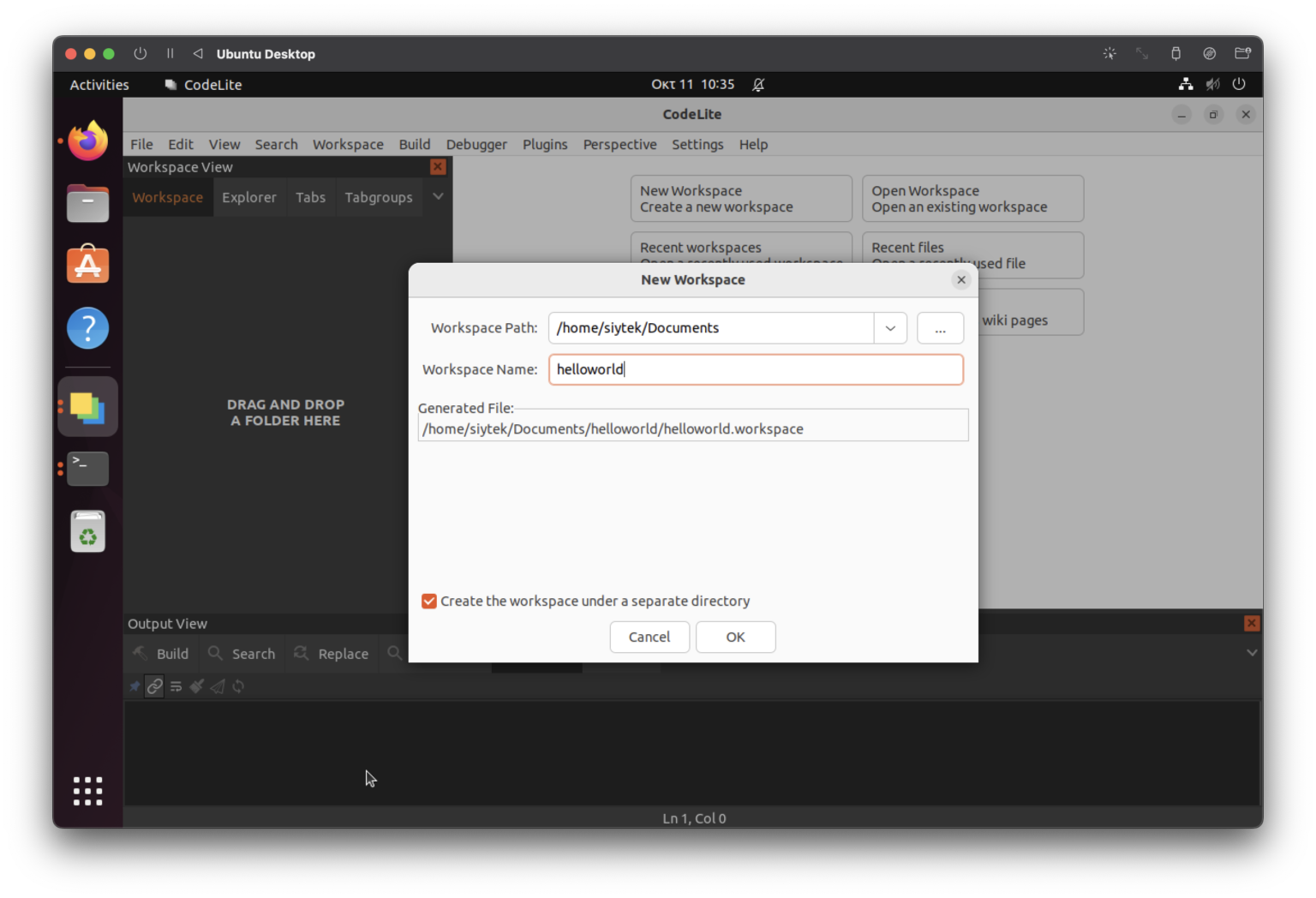Expand the Output View tabs overflow chevron
Image resolution: width=1316 pixels, height=898 pixels.
(1251, 653)
